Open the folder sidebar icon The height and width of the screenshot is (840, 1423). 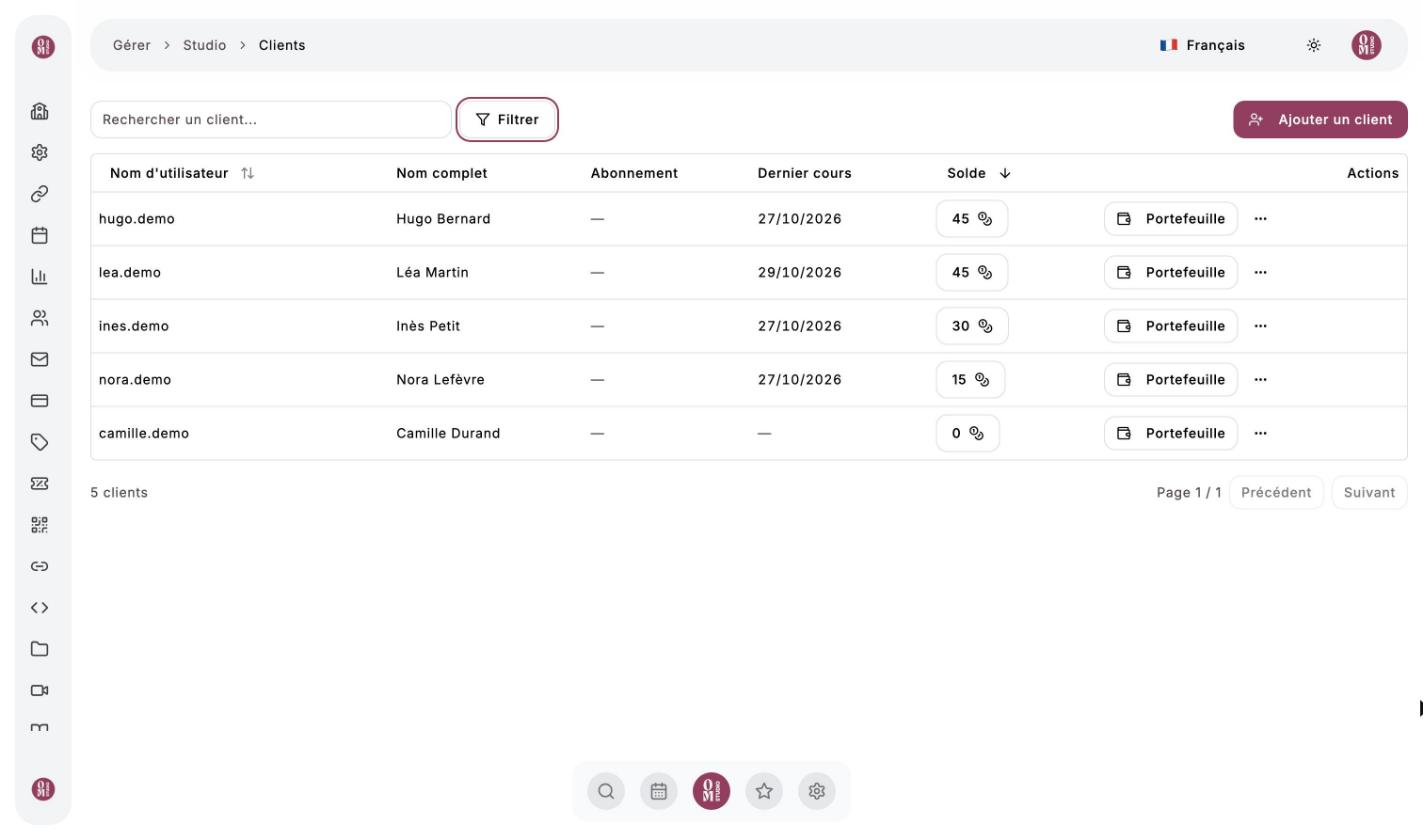(x=40, y=649)
